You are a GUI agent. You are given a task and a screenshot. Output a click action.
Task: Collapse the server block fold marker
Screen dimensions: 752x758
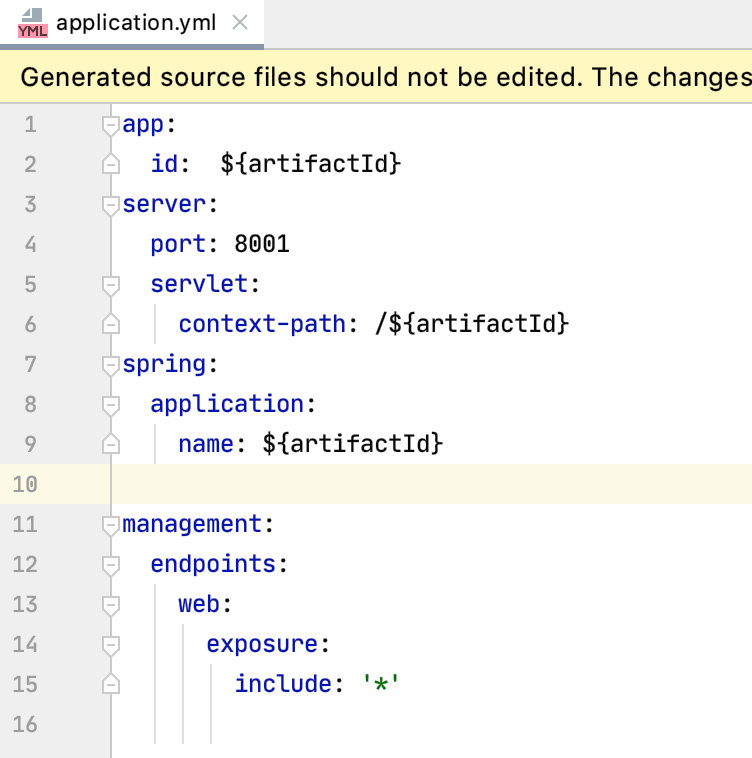(111, 205)
